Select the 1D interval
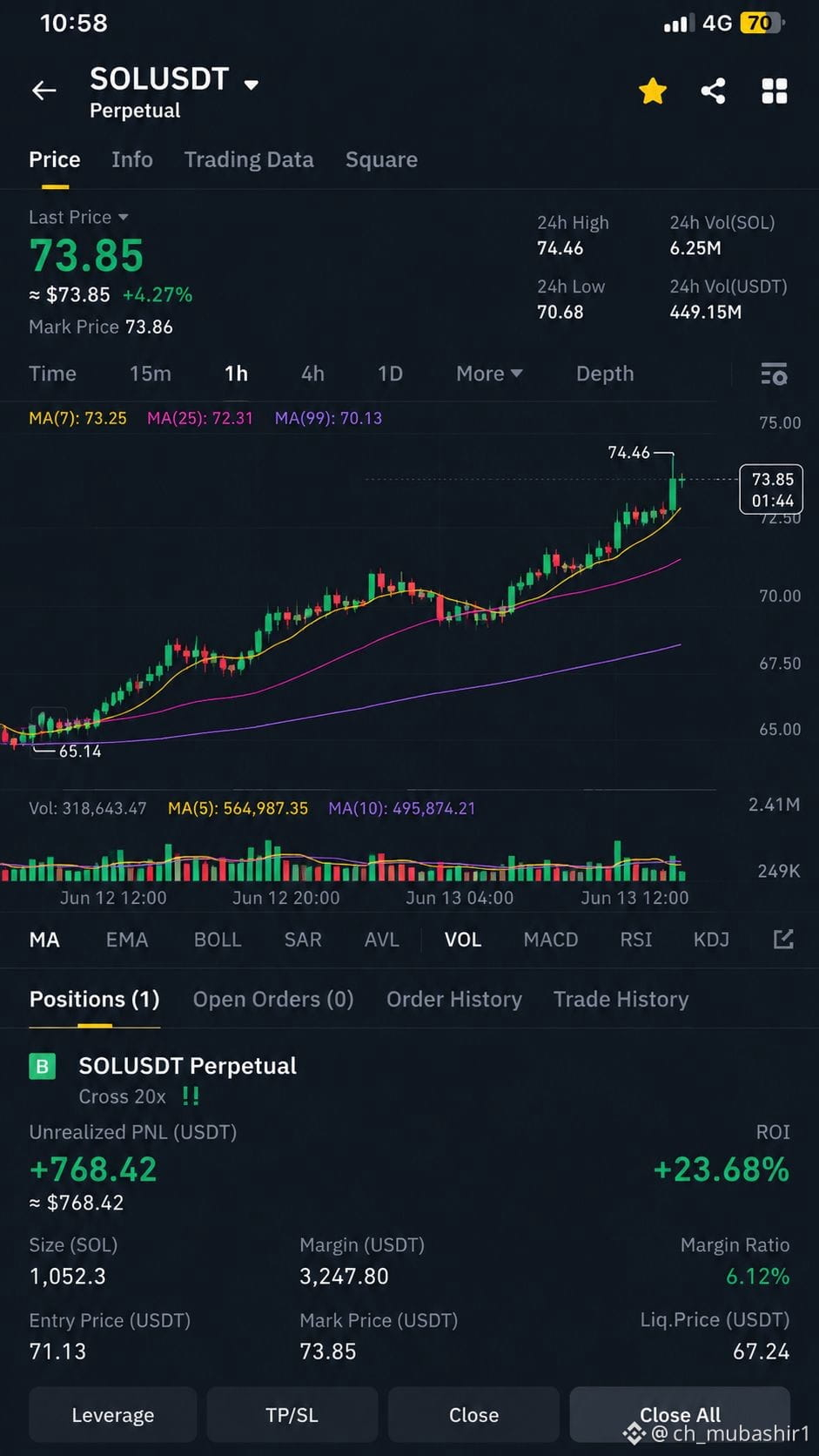This screenshot has width=819, height=1456. [x=390, y=374]
